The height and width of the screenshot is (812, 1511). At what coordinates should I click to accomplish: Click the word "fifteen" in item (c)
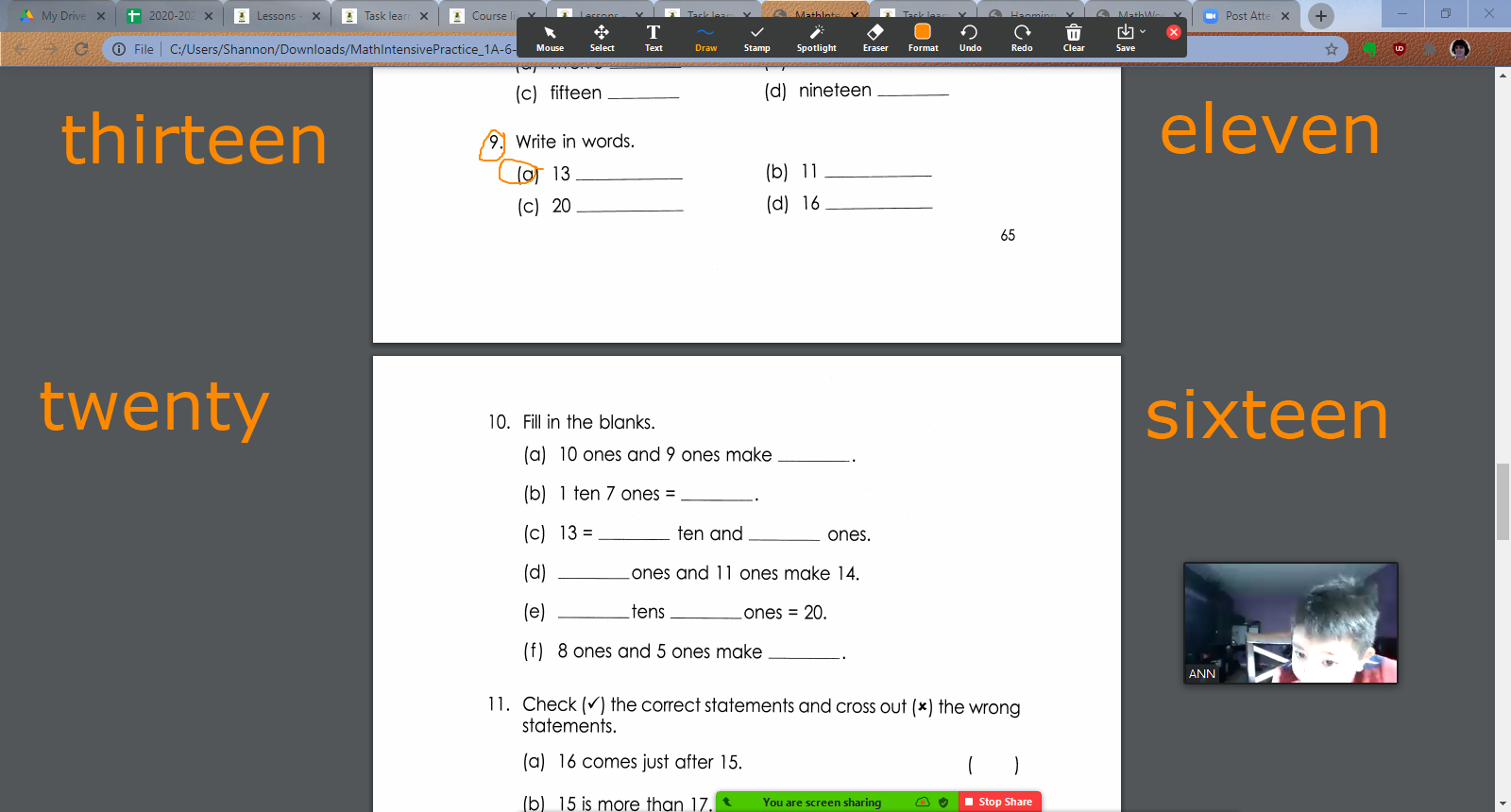(575, 93)
